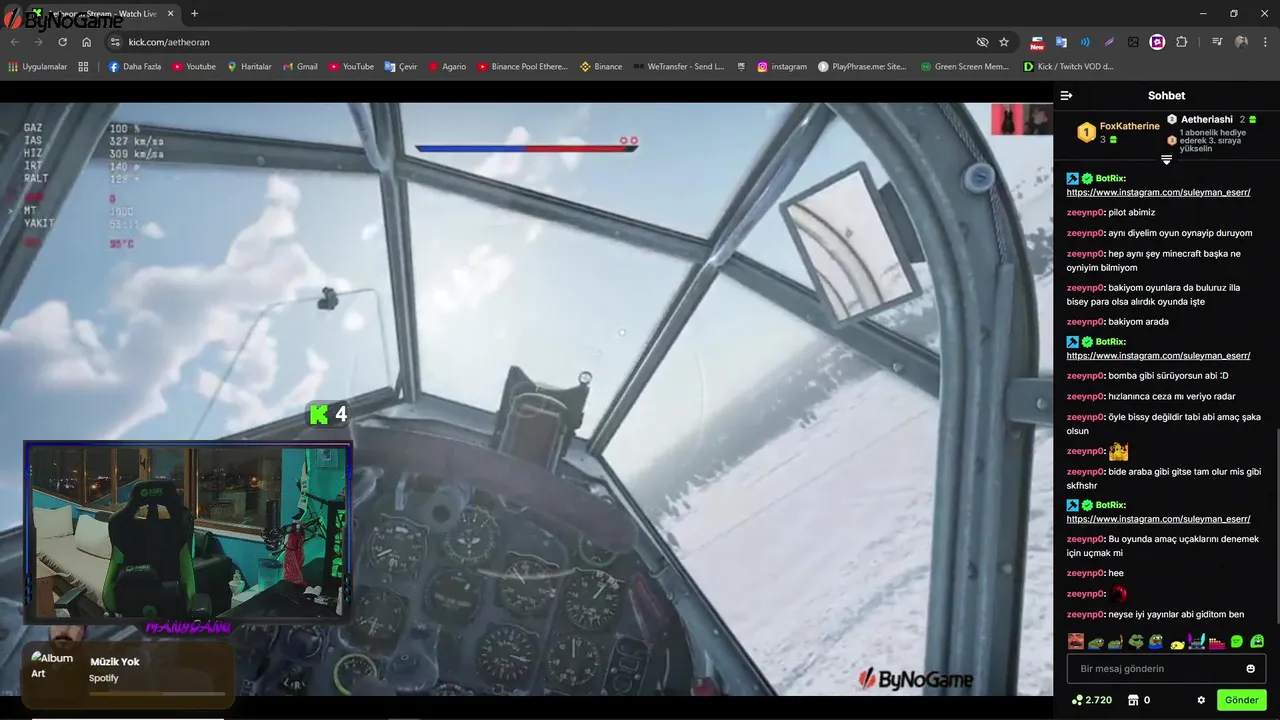Open the media controls music note icon
Image resolution: width=1280 pixels, height=720 pixels.
coord(1217,42)
